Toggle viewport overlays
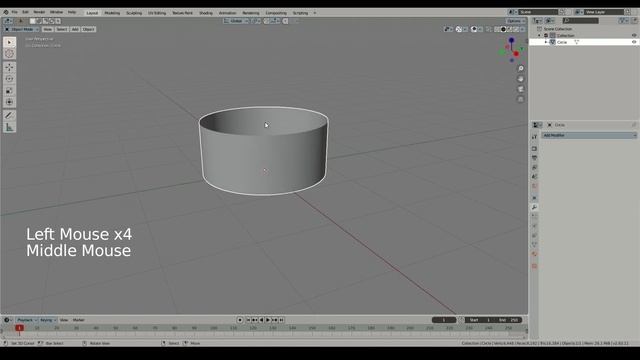Viewport: 640px width, 360px height. point(474,29)
